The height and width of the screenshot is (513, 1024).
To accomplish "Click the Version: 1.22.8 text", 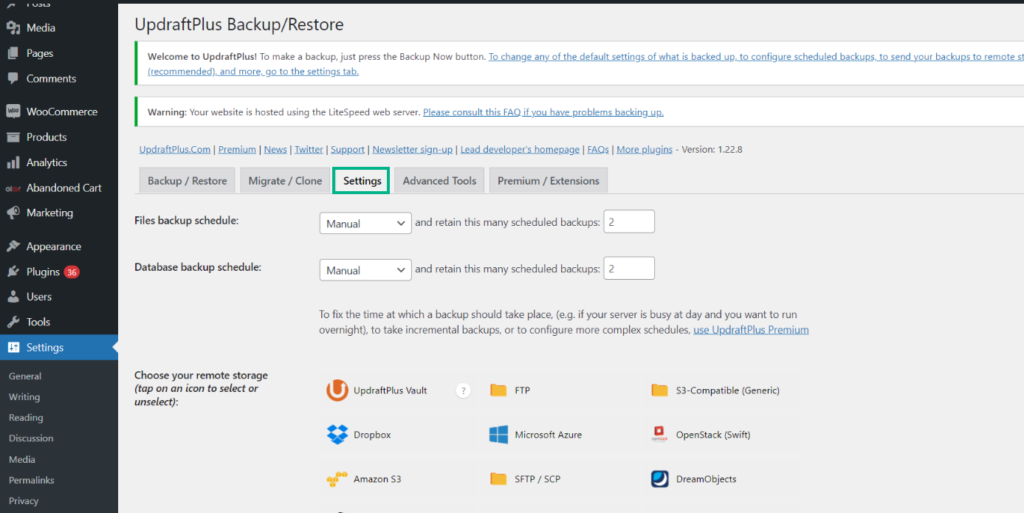I will [712, 149].
